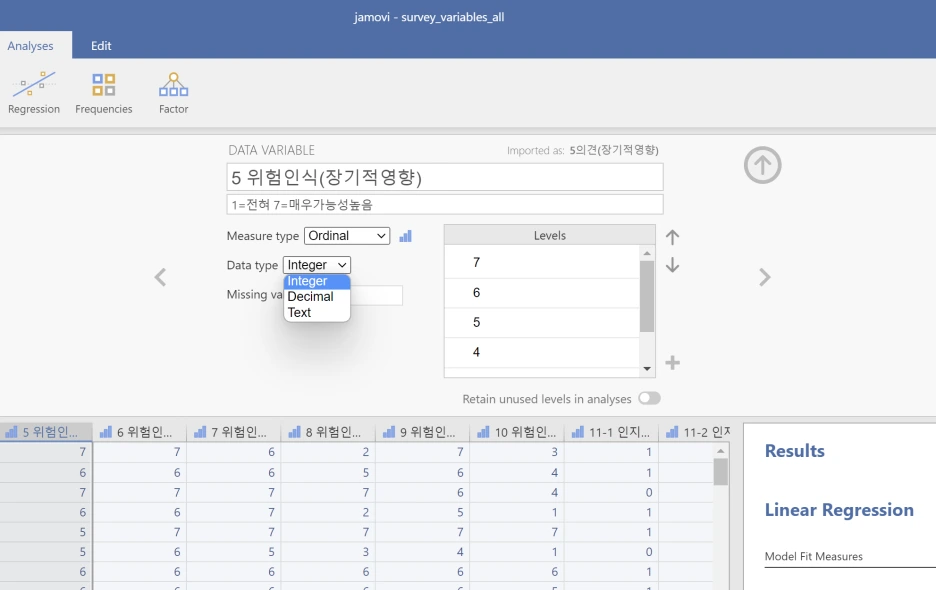Screen dimensions: 936x590
Task: Switch to the Edit tab
Action: pos(100,45)
